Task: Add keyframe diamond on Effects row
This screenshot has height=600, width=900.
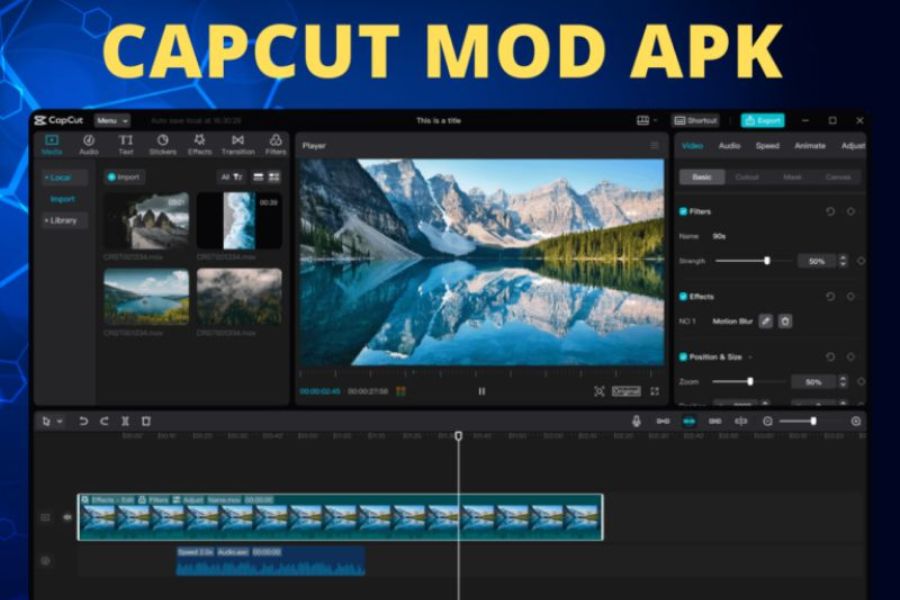Action: pyautogui.click(x=851, y=297)
